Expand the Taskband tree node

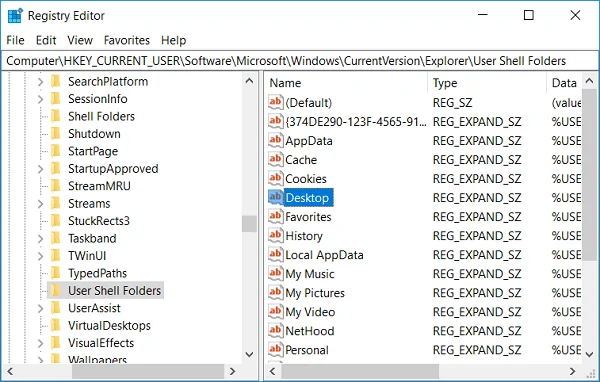pos(41,238)
